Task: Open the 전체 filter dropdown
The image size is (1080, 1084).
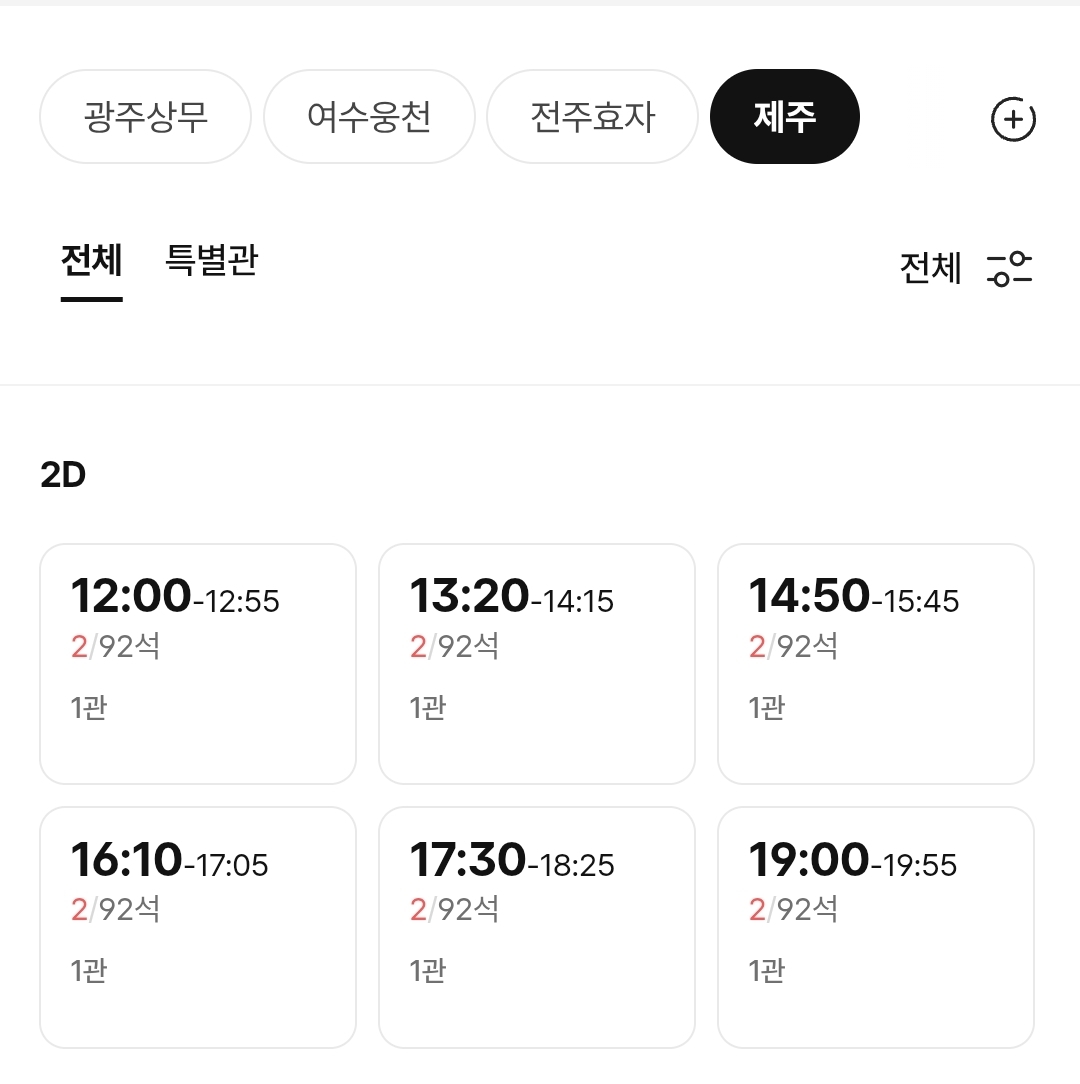Action: (x=931, y=268)
